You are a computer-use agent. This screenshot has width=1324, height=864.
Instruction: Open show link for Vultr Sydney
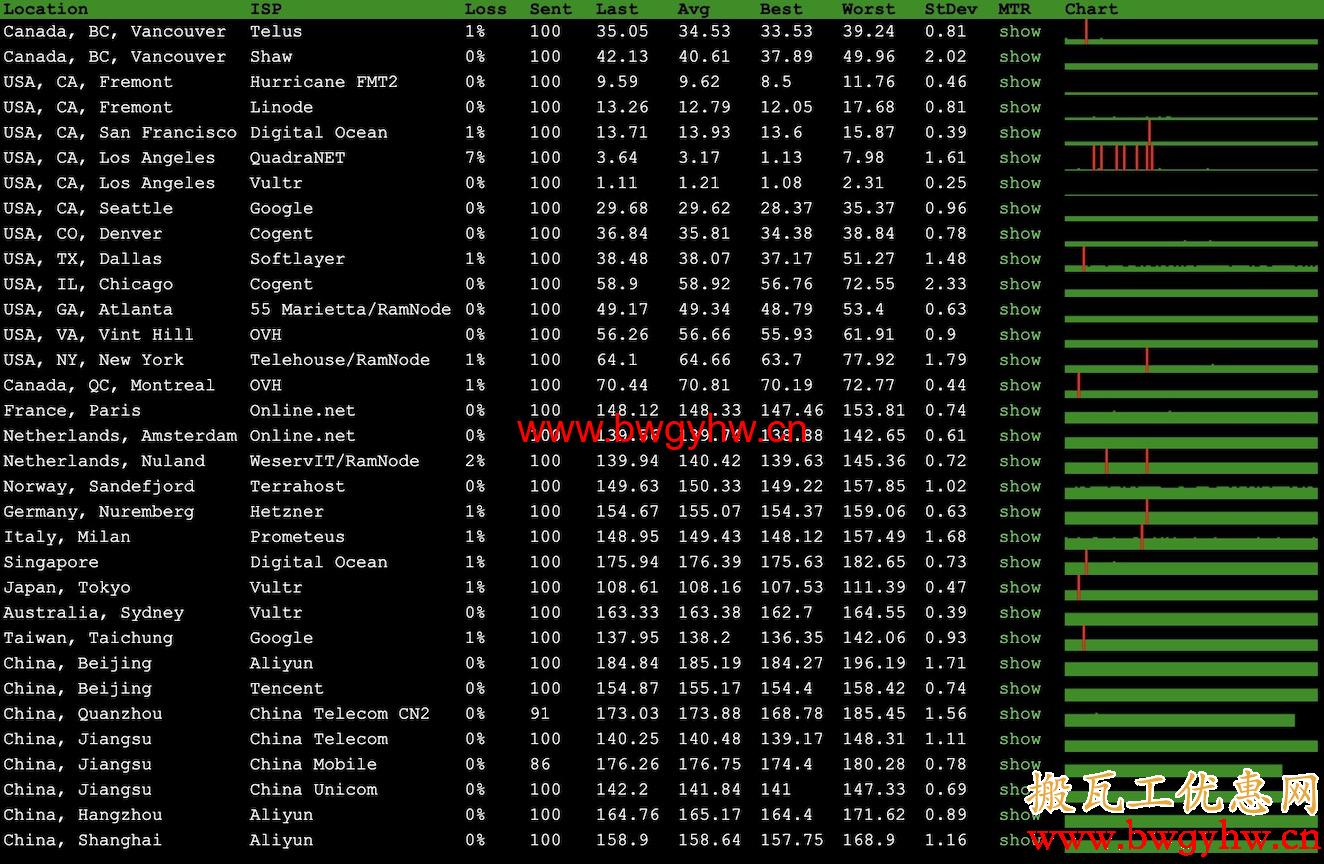(x=1020, y=612)
